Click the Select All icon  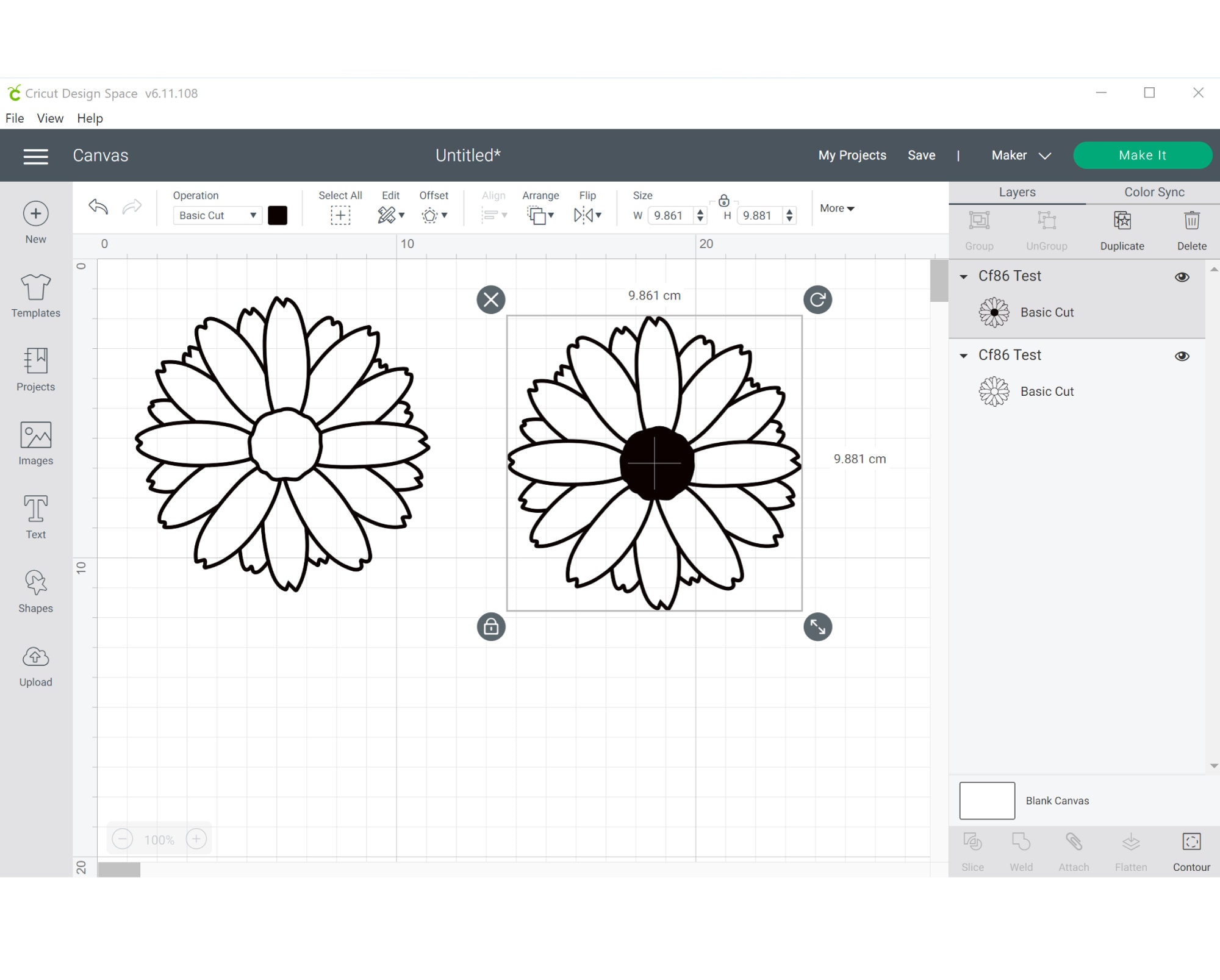[x=340, y=215]
